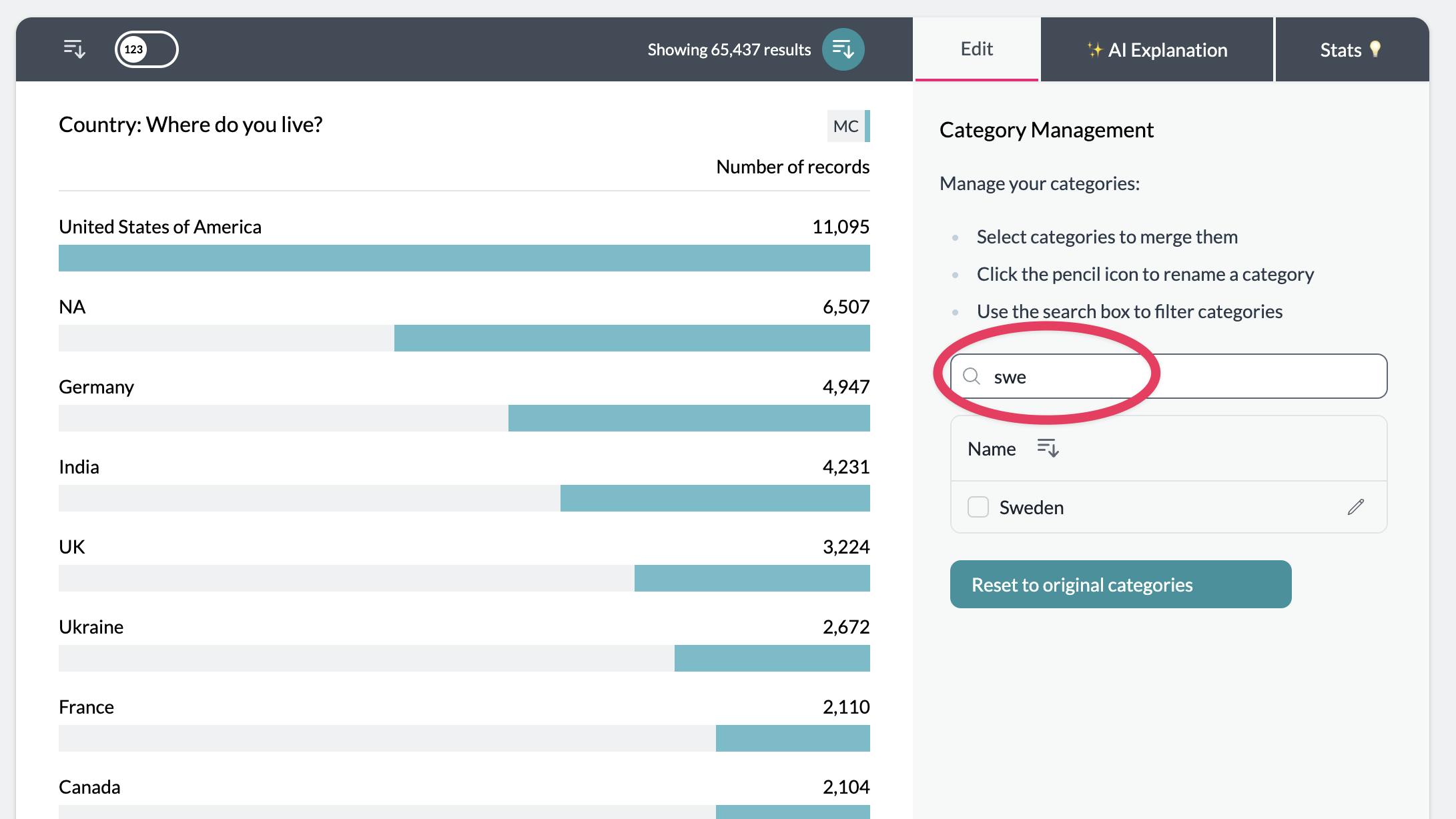The height and width of the screenshot is (819, 1456).
Task: Open the Edit tab
Action: click(976, 49)
